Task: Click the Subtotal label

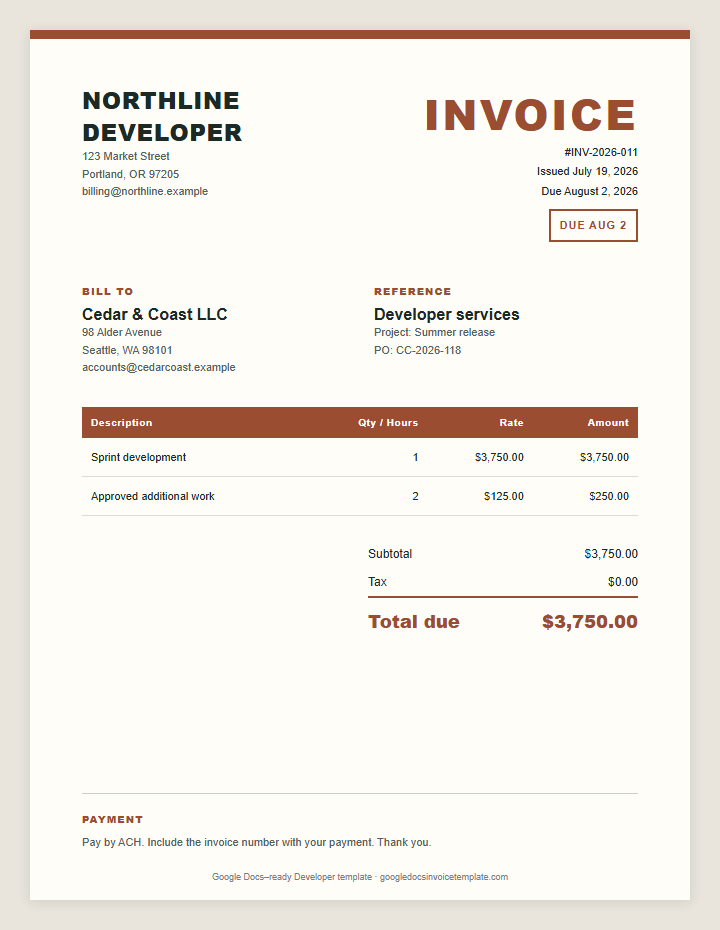Action: pos(390,553)
